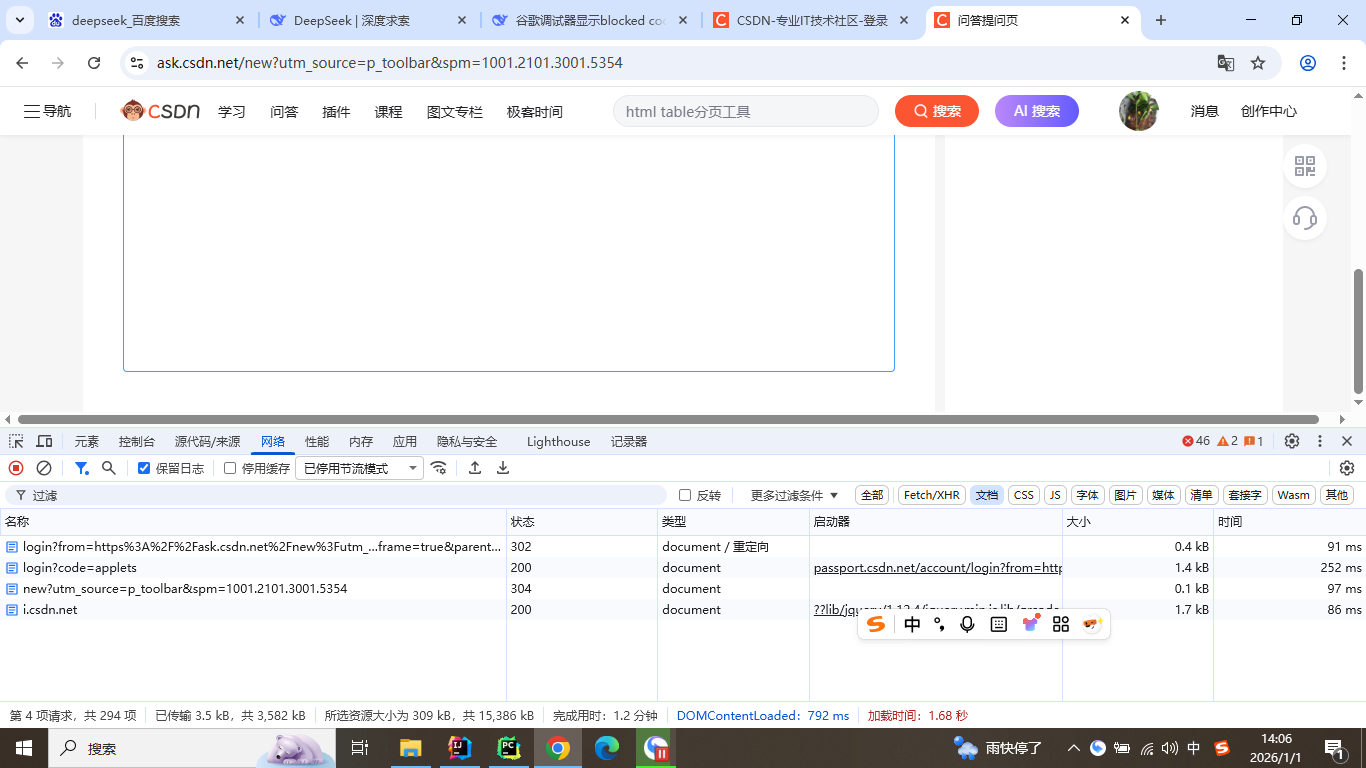Screen dimensions: 1366x768
Task: Click the customer service headset icon
Action: coord(1305,218)
